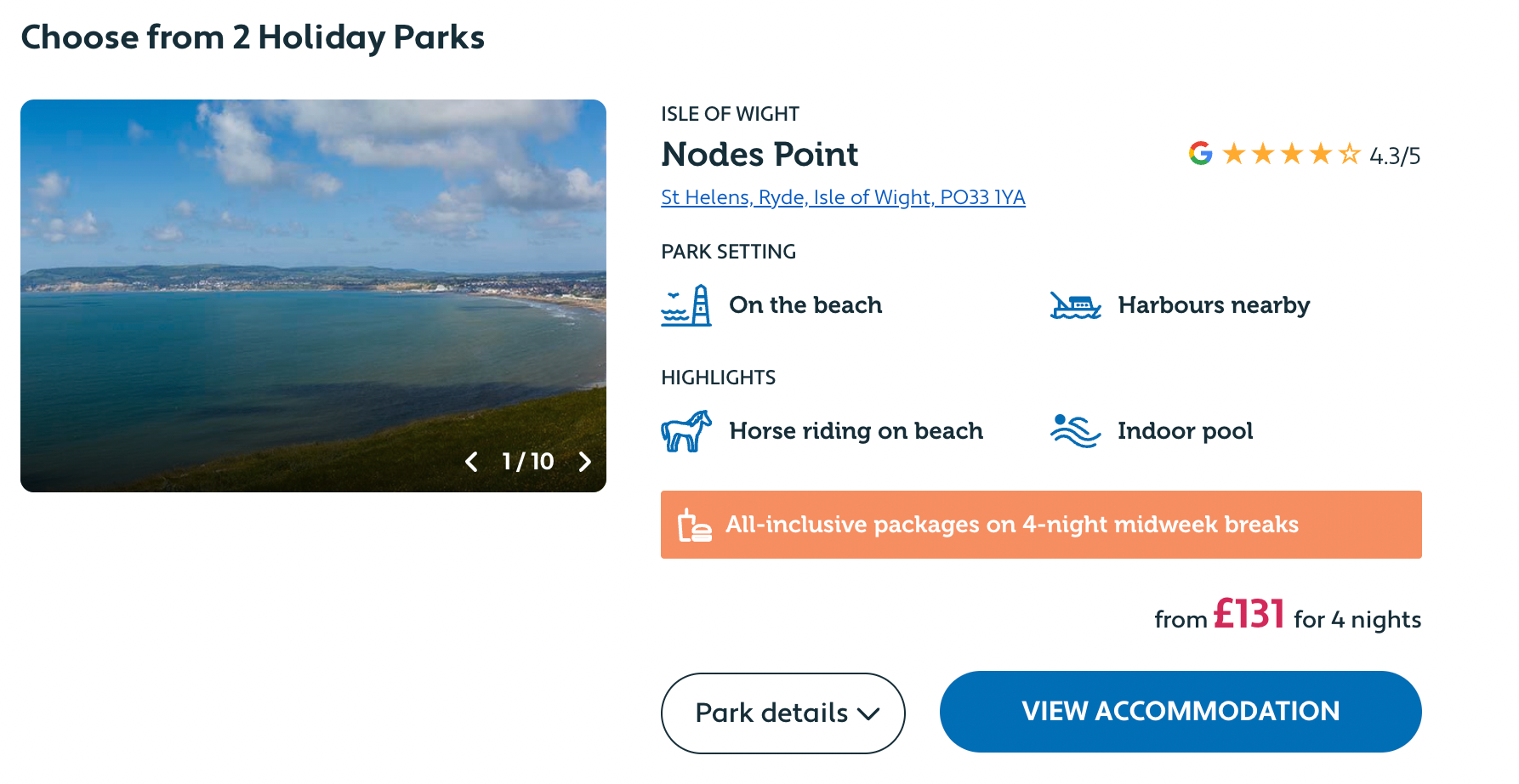1519x784 pixels.
Task: Click the Nodes Point park title
Action: click(x=759, y=155)
